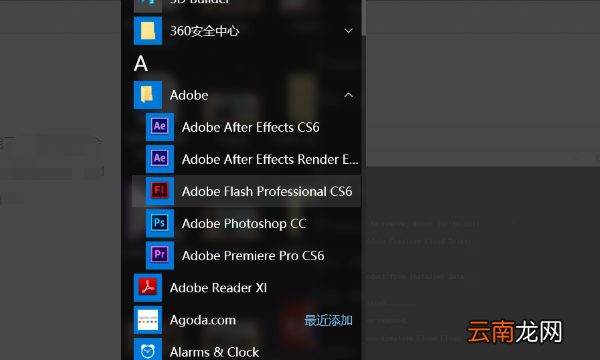This screenshot has height=360, width=600.
Task: Expand the 360安全中心 folder chevron
Action: click(348, 31)
